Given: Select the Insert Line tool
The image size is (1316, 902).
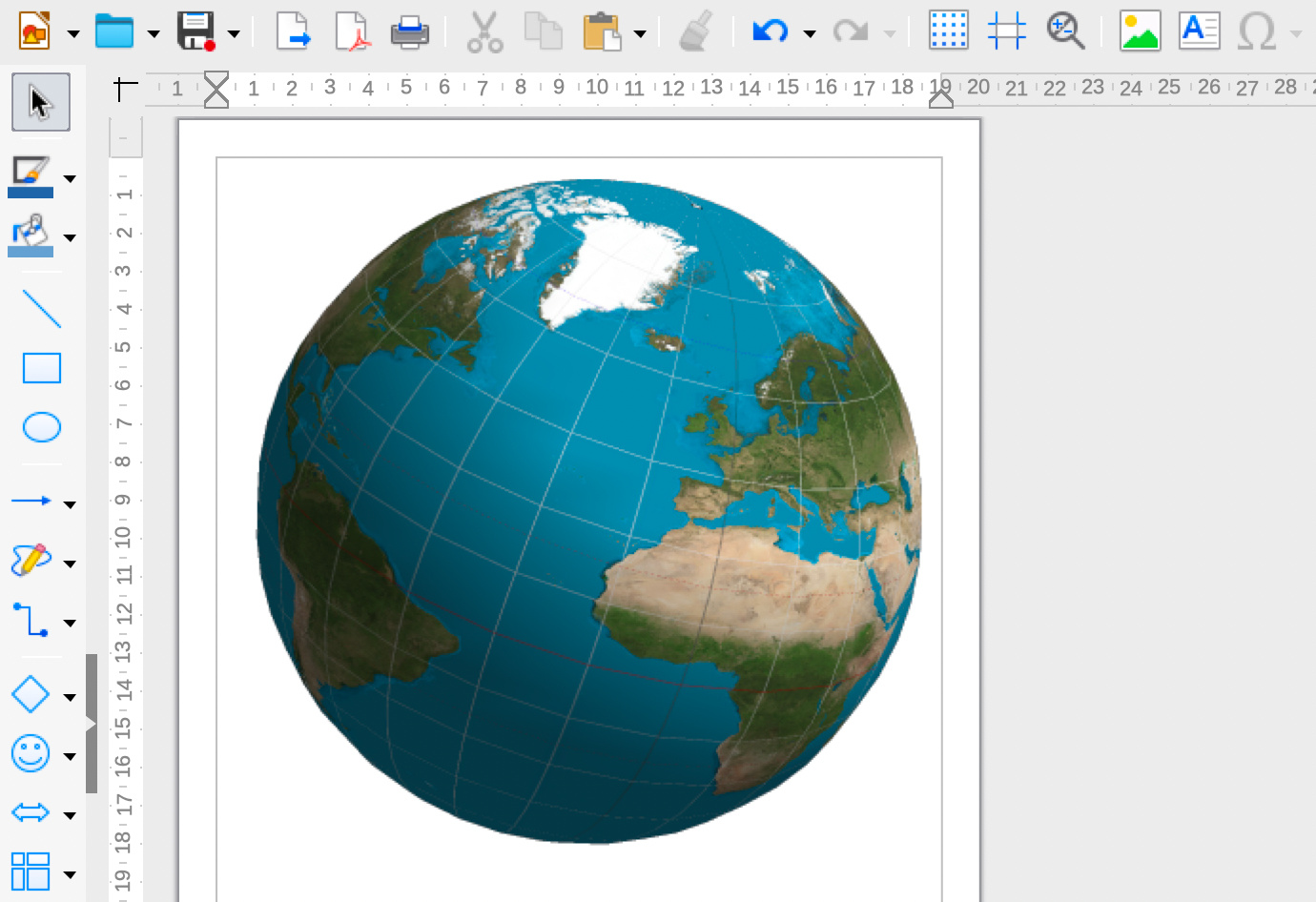Looking at the screenshot, I should pos(41,309).
